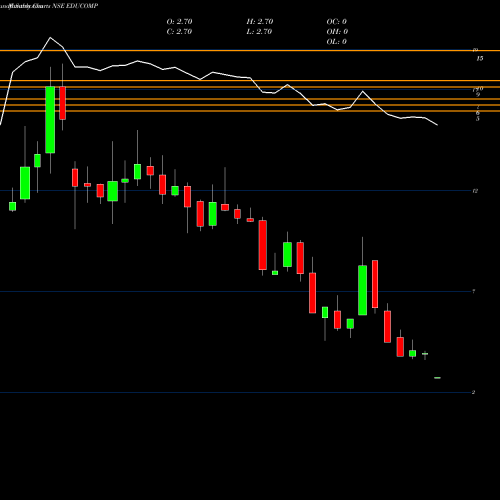The width and height of the screenshot is (500, 500).
Task: Click the 2 price axis label
Action: pos(473,392)
